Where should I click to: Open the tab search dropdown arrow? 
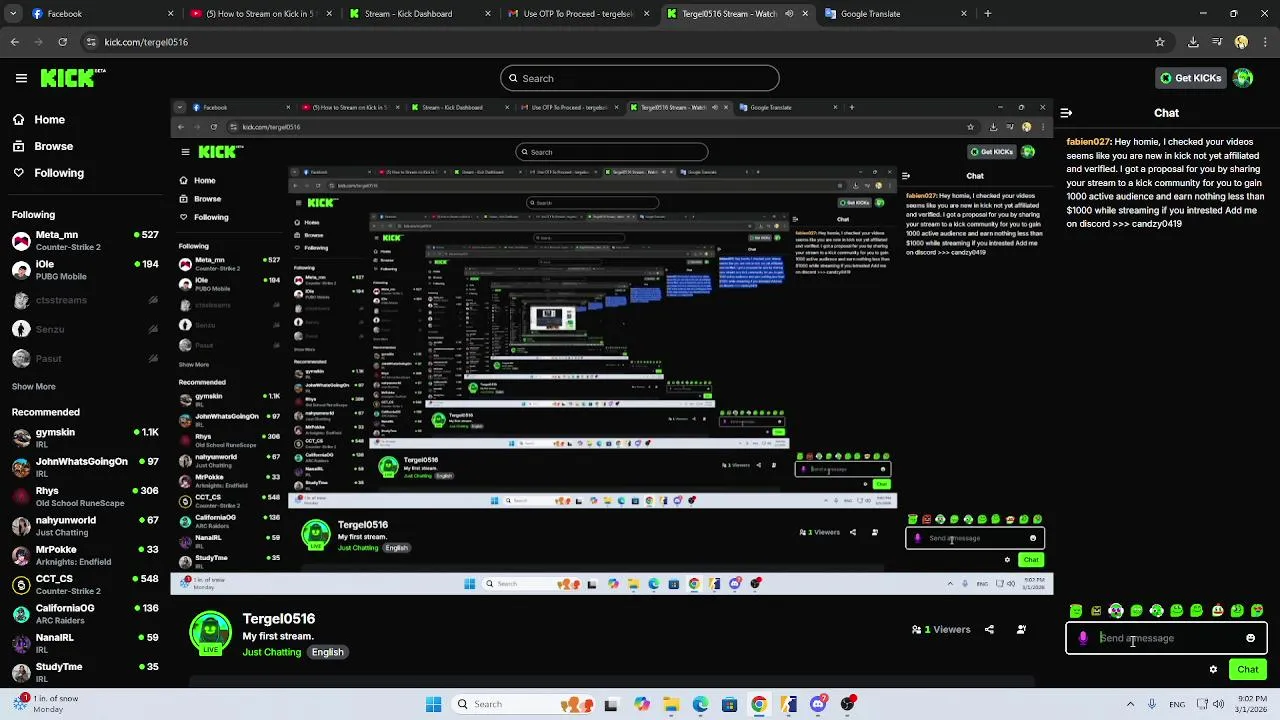[x=14, y=14]
